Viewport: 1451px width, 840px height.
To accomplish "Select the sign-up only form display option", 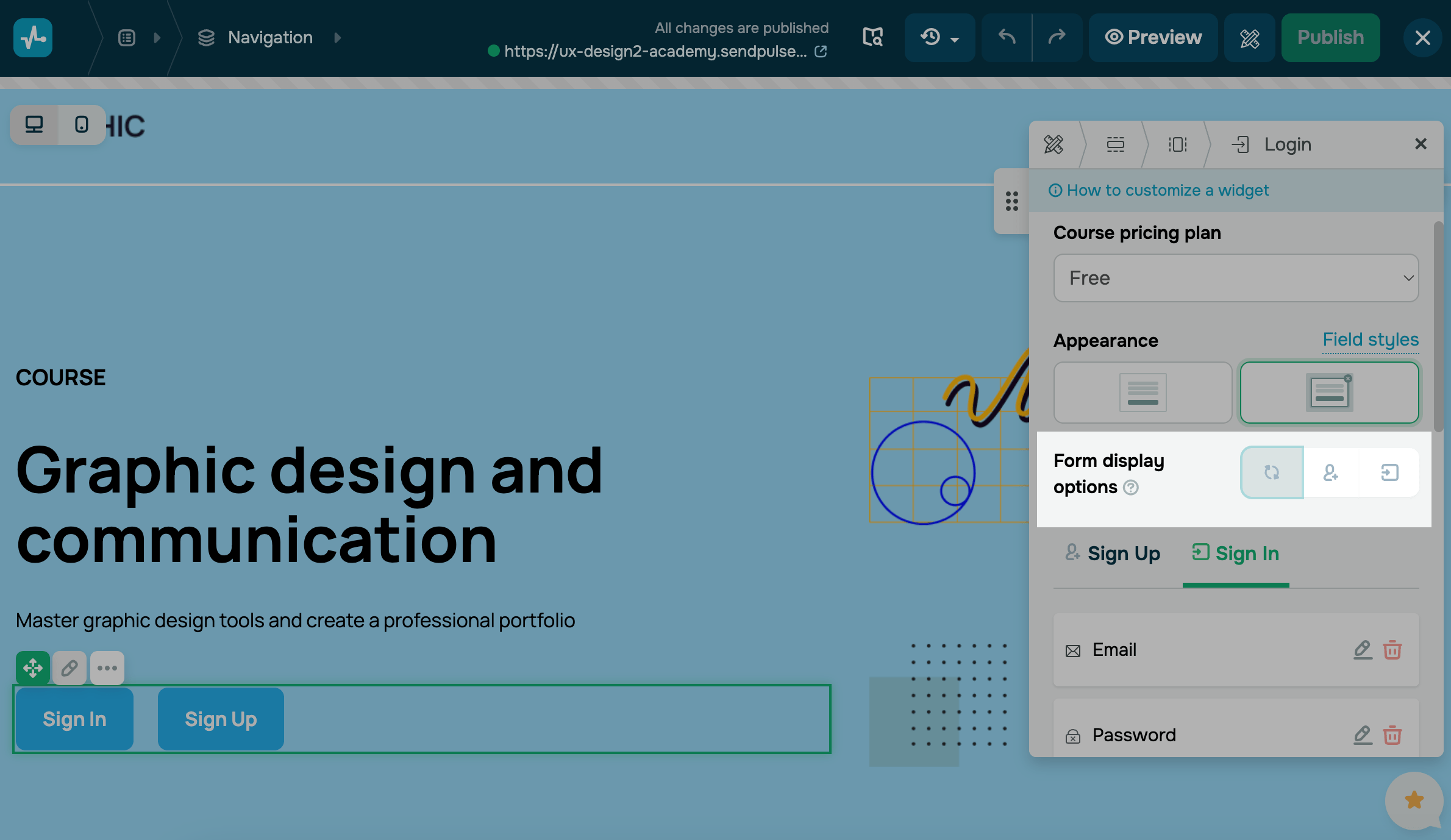I will [x=1331, y=472].
